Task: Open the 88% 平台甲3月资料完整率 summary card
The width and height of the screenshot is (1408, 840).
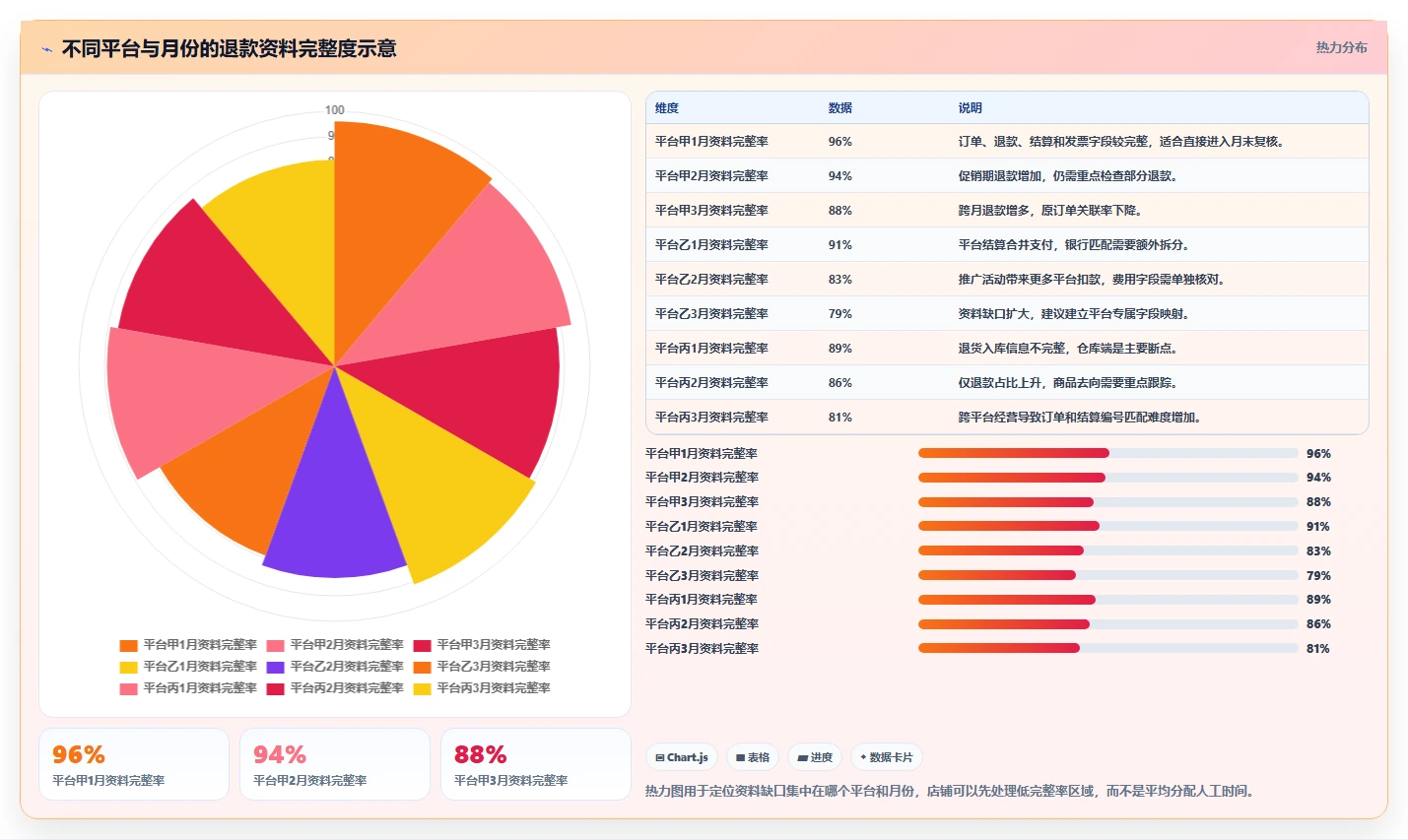Action: 536,764
